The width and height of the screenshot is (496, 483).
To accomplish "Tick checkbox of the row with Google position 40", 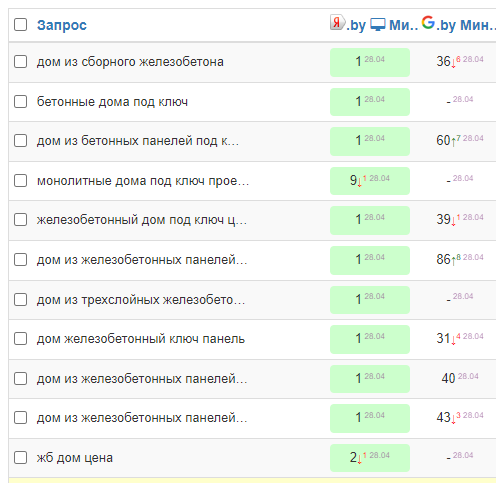I will point(21,379).
